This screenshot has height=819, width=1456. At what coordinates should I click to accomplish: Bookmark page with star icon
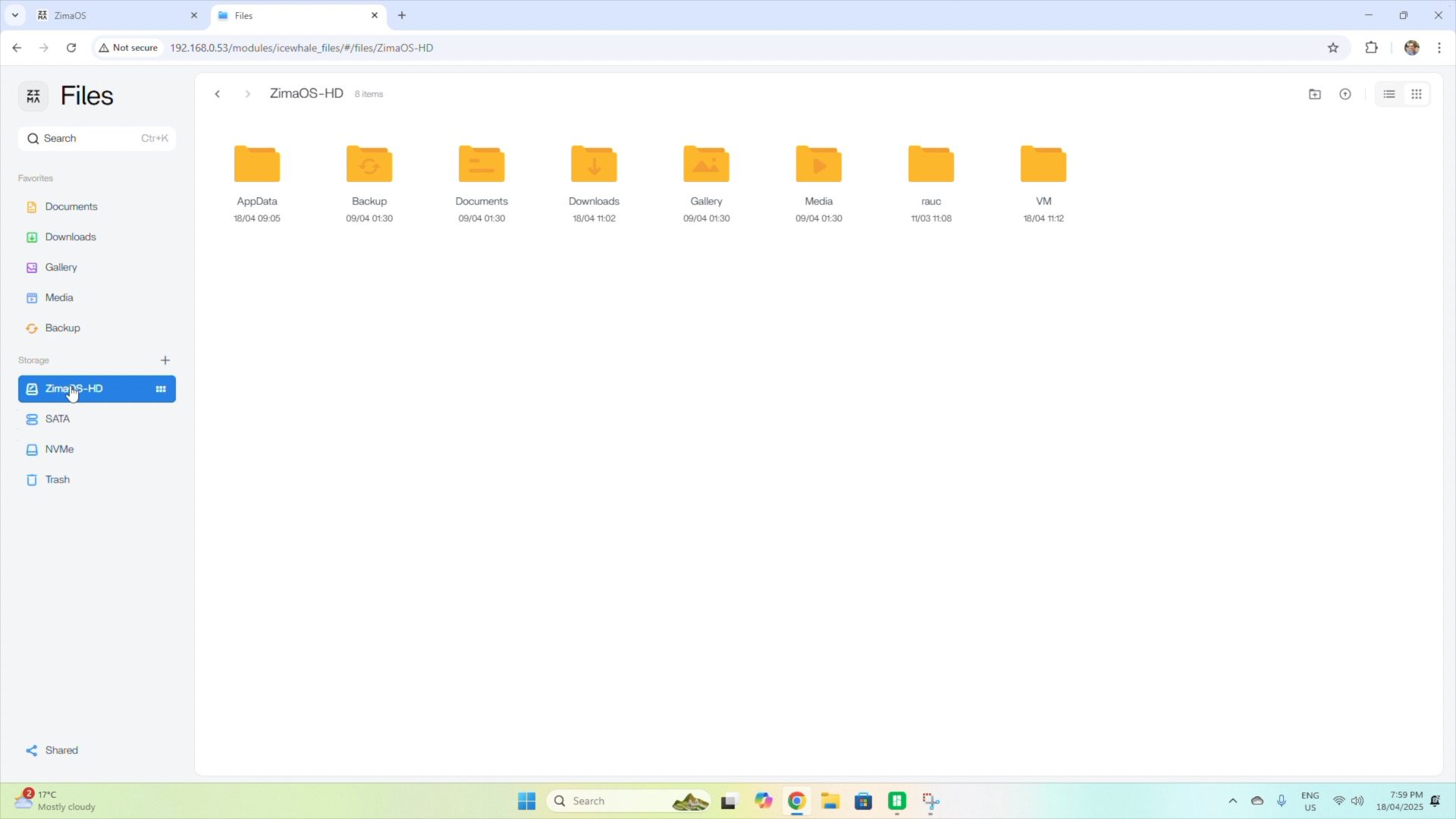[1333, 48]
